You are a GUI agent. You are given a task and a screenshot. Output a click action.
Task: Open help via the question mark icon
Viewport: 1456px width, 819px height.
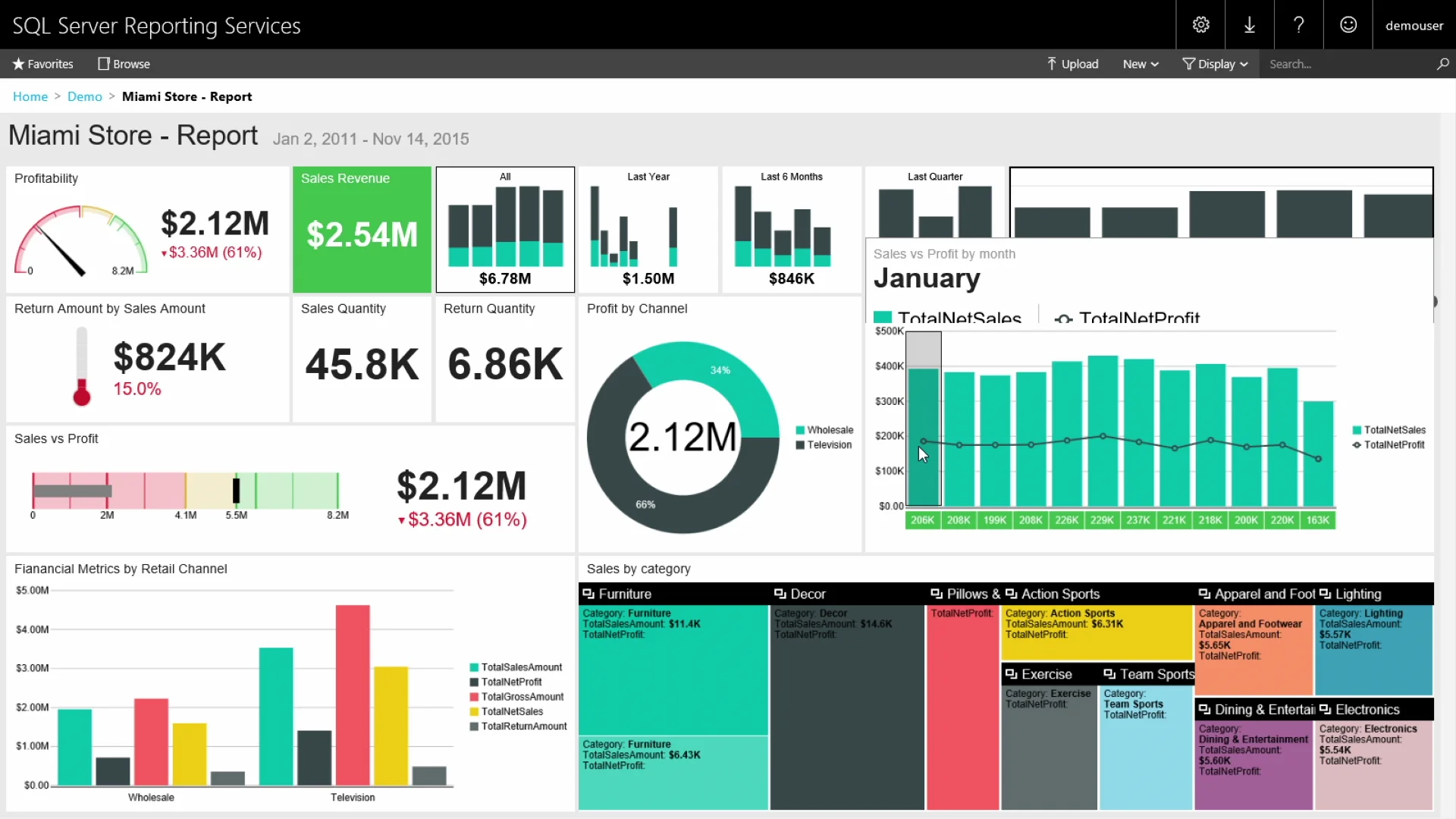point(1298,24)
